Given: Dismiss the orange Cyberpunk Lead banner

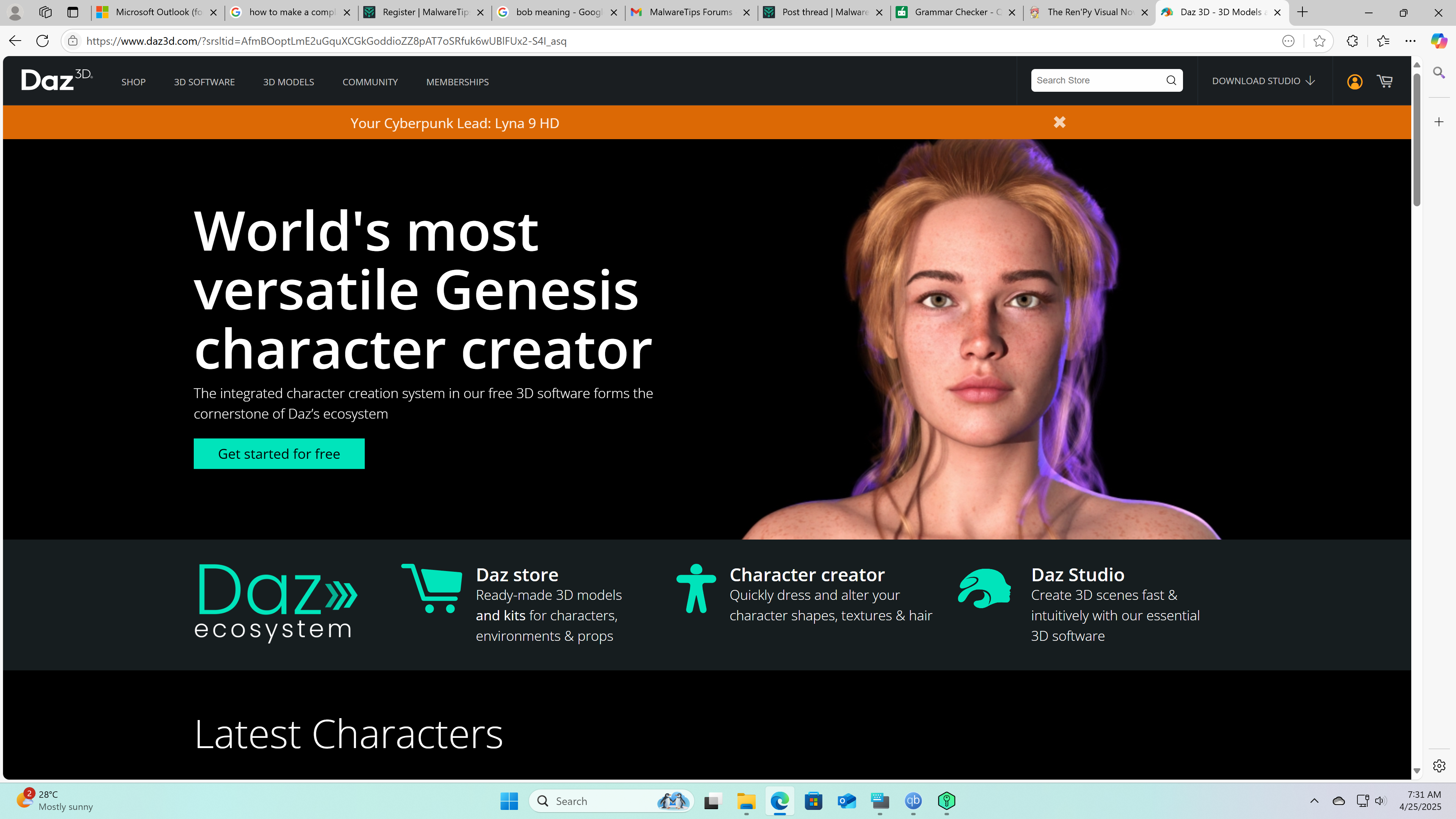Looking at the screenshot, I should pos(1059,122).
